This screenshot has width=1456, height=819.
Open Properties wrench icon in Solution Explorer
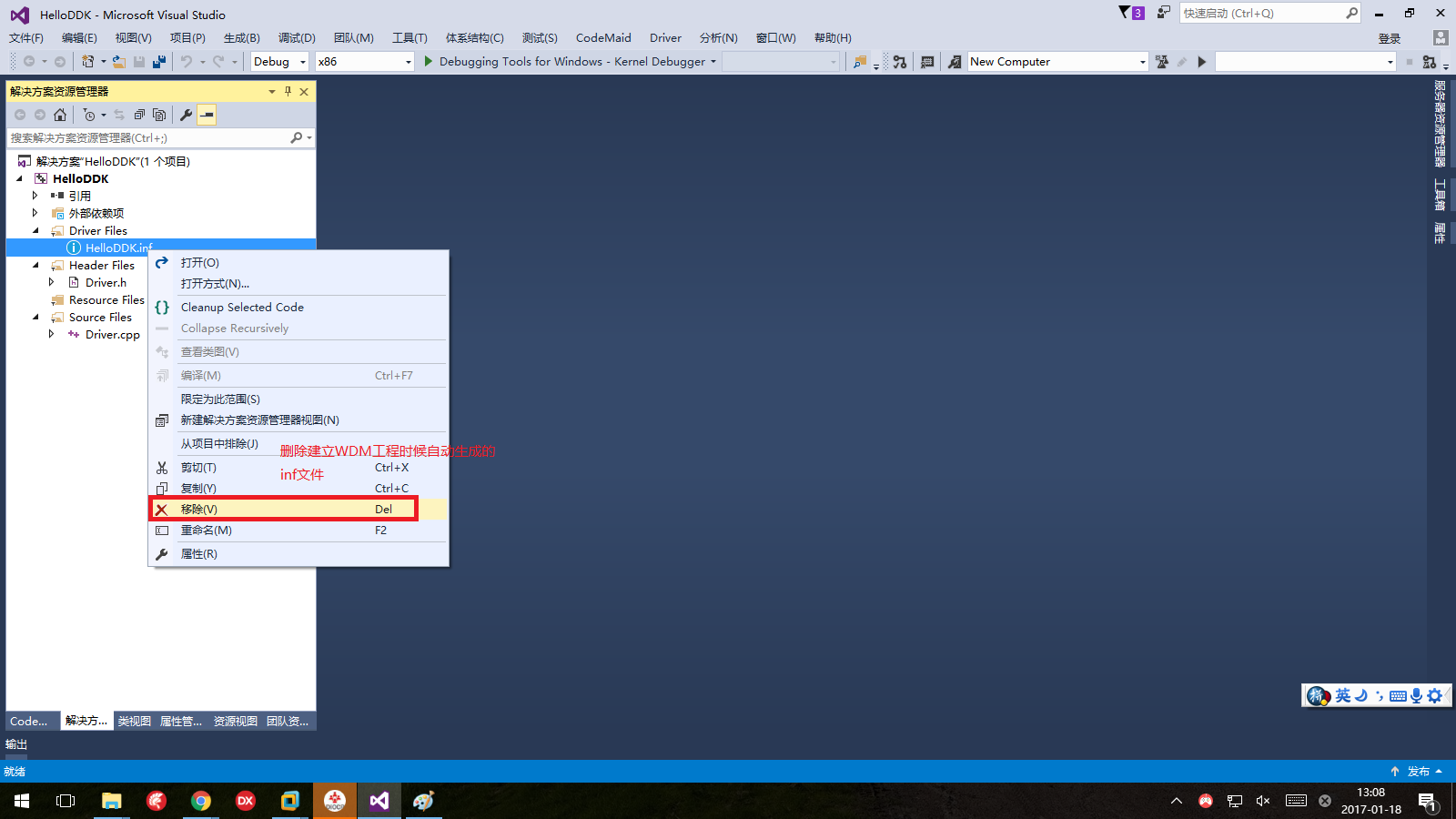tap(187, 115)
